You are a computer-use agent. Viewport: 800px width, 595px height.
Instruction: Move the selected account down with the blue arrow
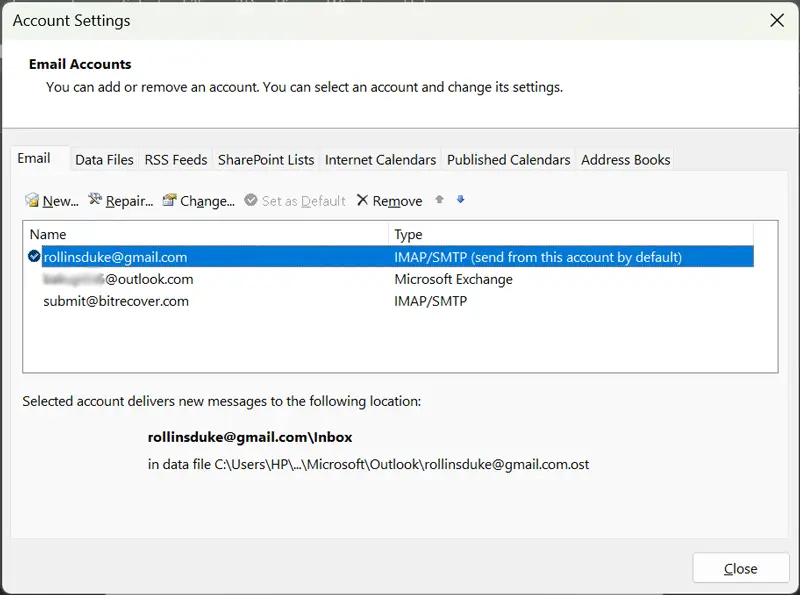(460, 200)
